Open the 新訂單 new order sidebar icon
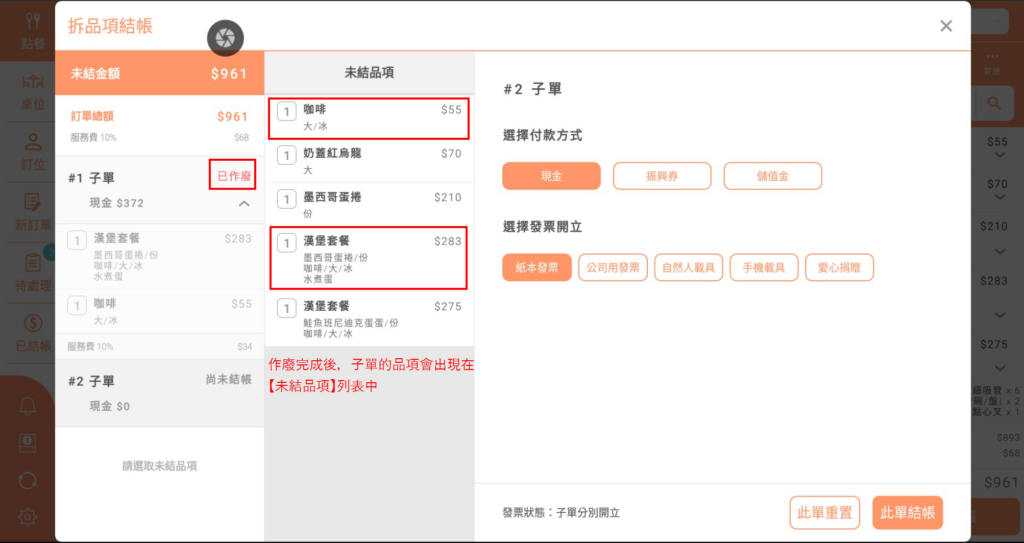This screenshot has width=1024, height=543. tap(32, 210)
